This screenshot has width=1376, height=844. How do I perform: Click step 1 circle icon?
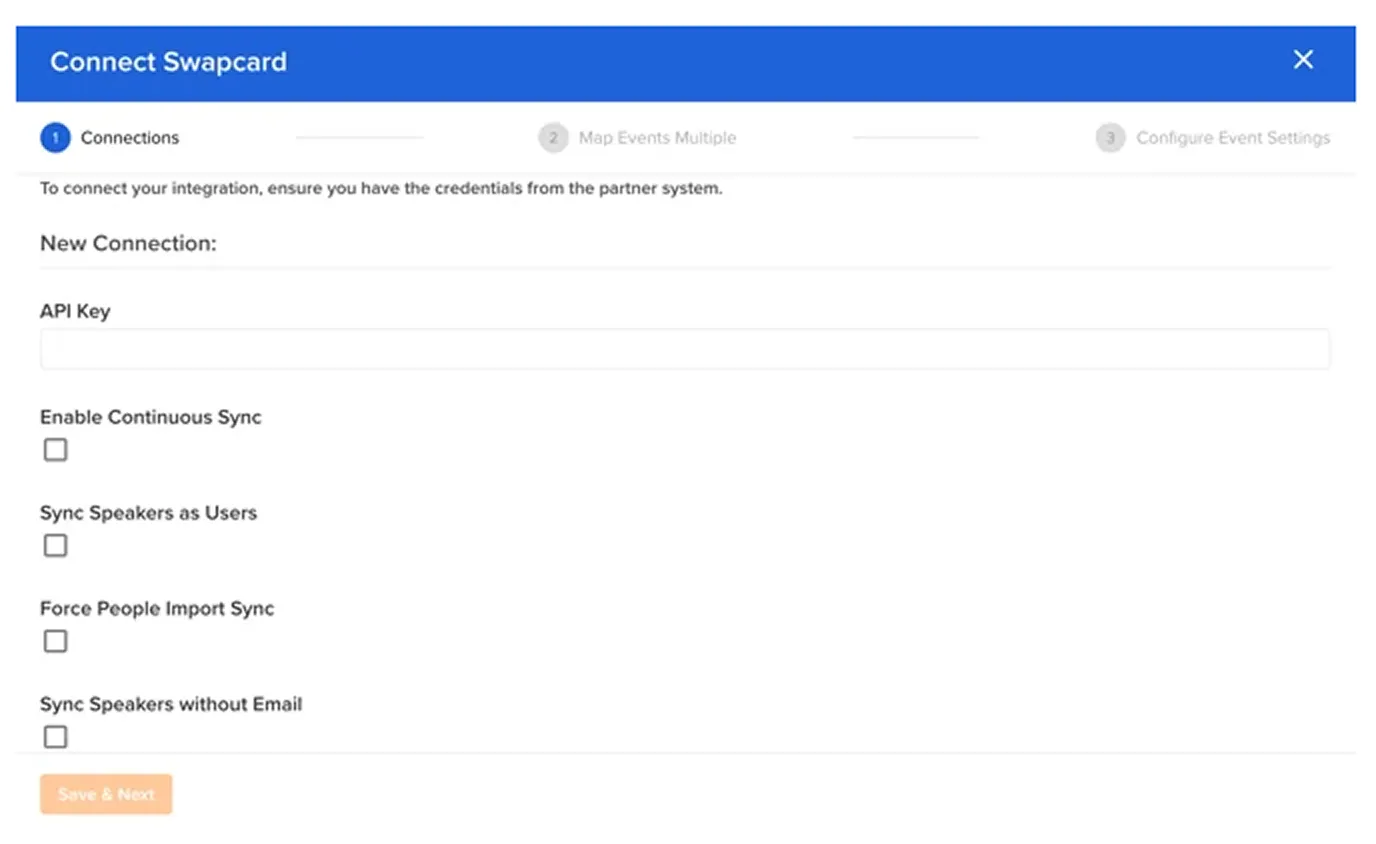[x=55, y=138]
